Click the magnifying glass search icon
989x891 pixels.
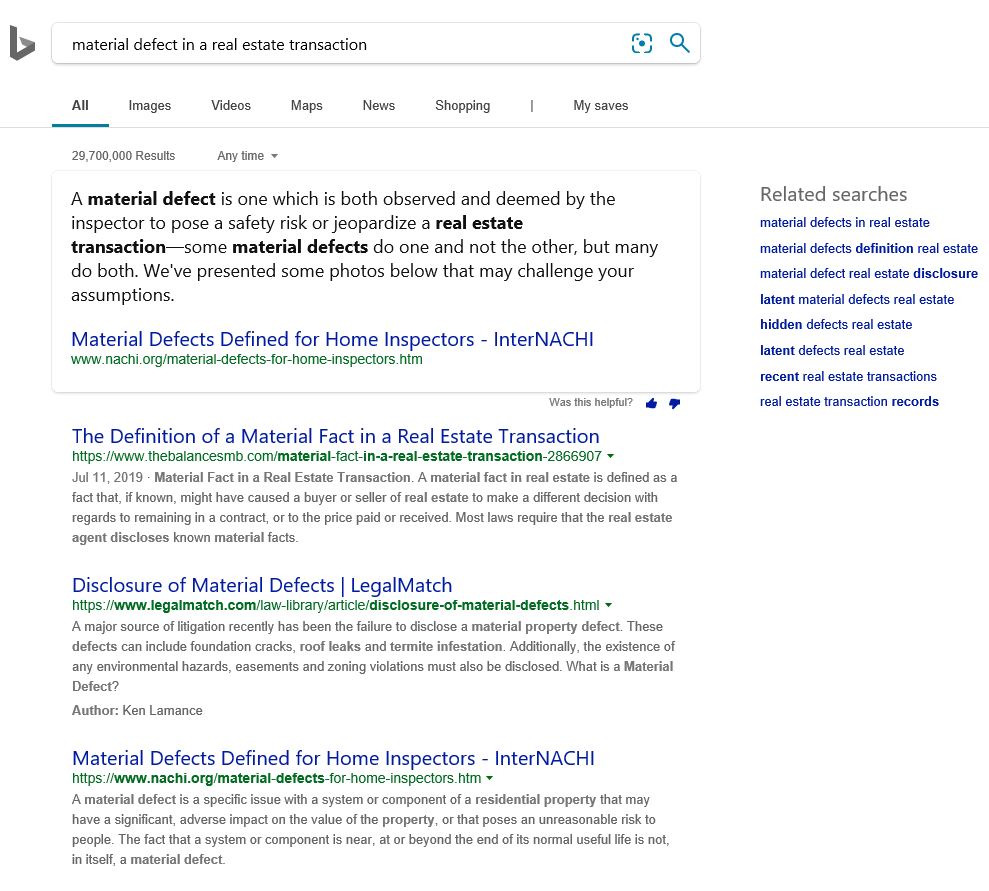click(679, 43)
